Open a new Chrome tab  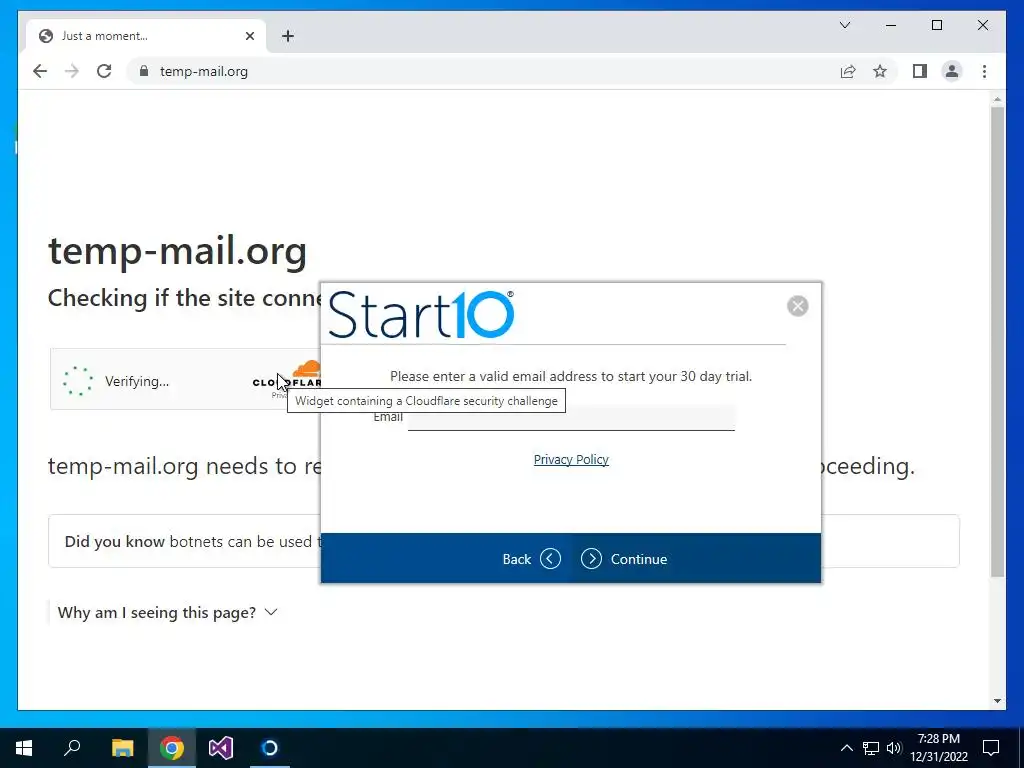pyautogui.click(x=288, y=36)
